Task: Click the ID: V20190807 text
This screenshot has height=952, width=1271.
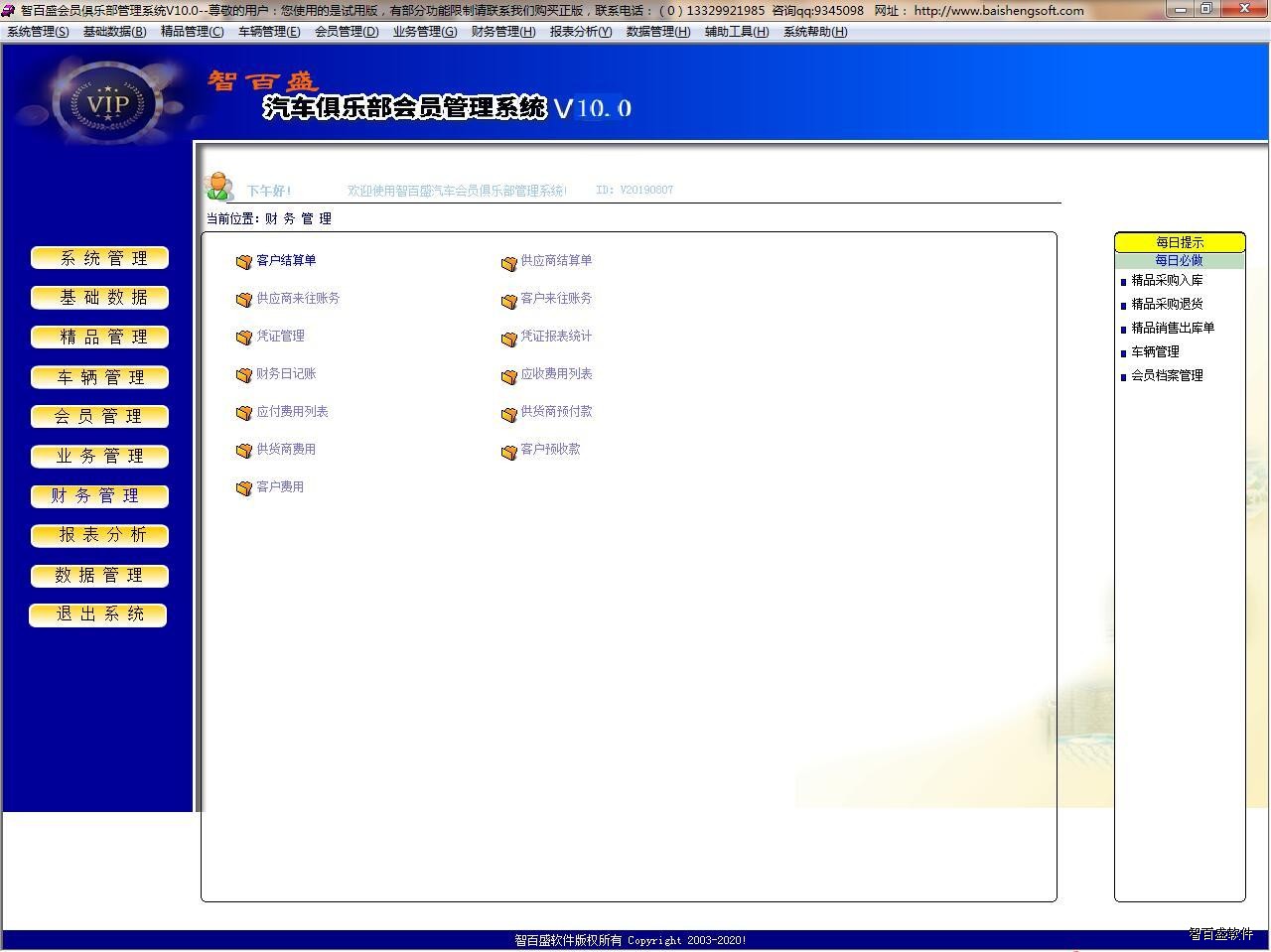Action: tap(635, 190)
